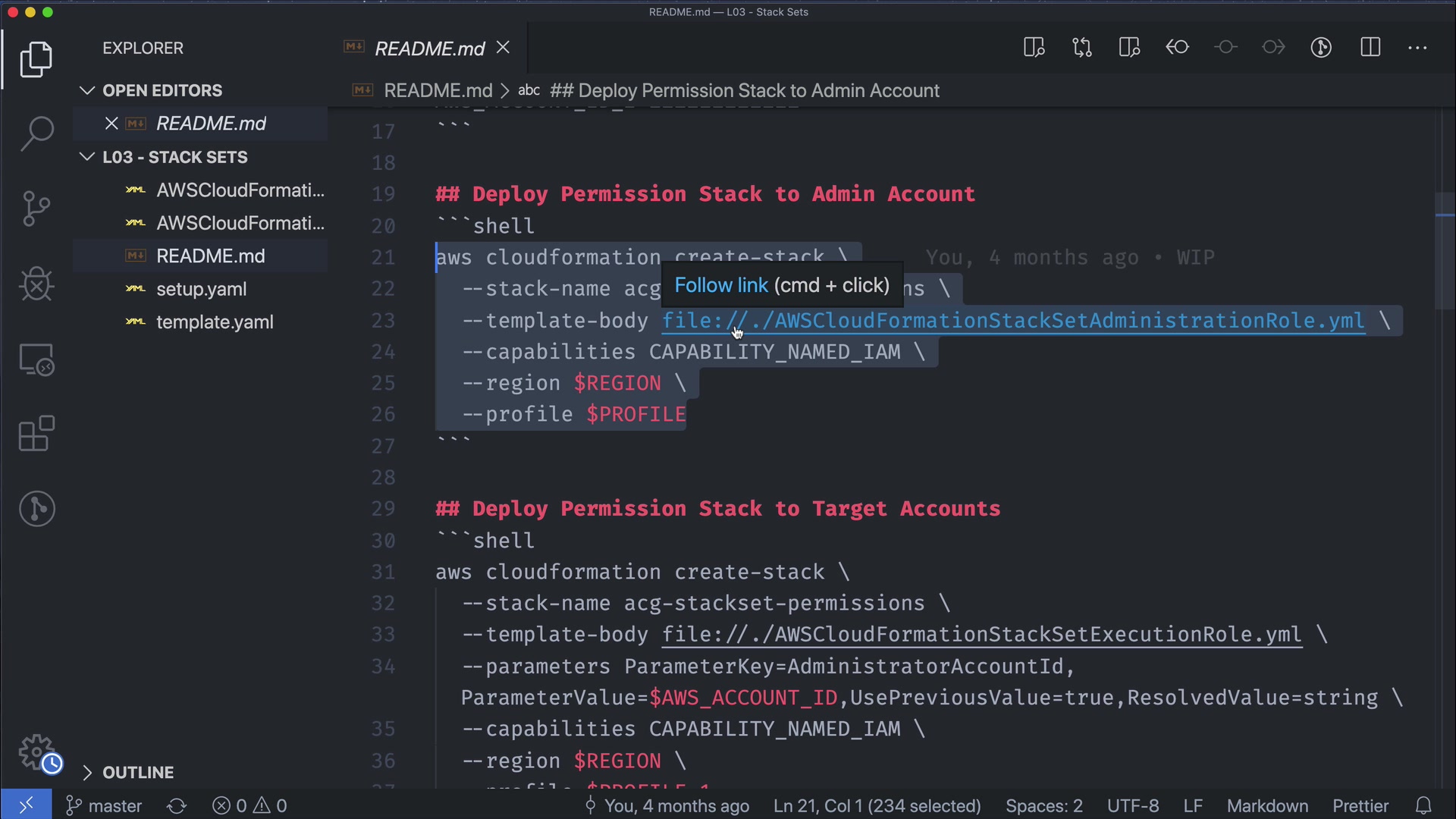Click the Markdown language mode button
Screen dimensions: 1456x819
click(x=1267, y=805)
